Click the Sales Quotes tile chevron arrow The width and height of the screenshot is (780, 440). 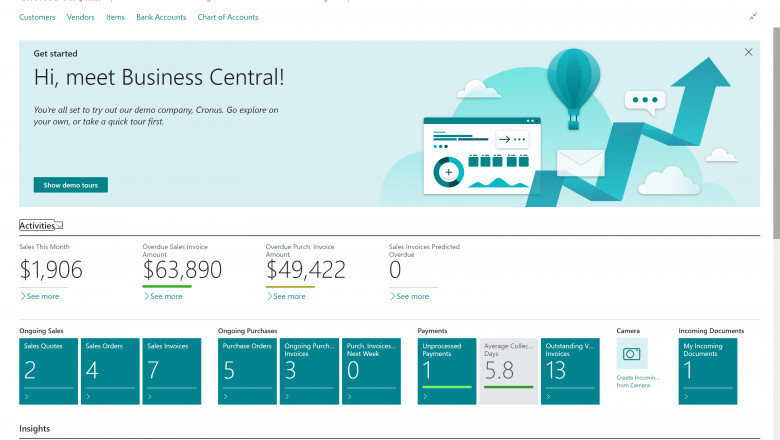point(26,396)
